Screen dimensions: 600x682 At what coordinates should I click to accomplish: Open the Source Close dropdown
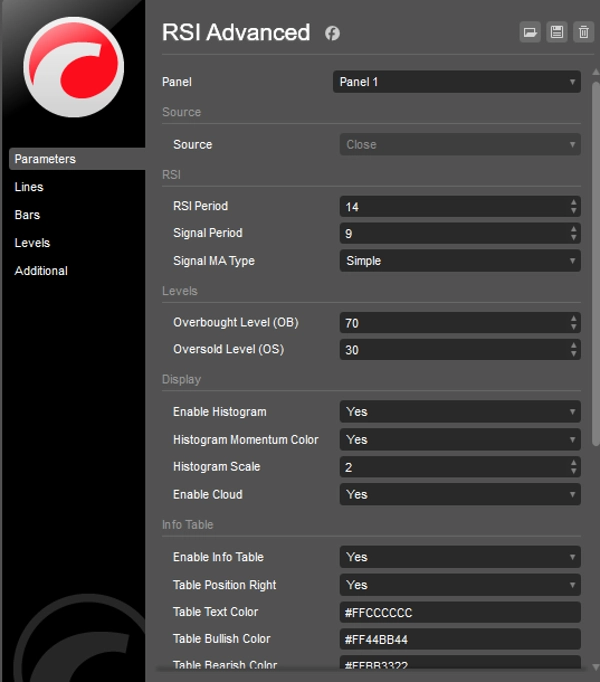point(460,144)
